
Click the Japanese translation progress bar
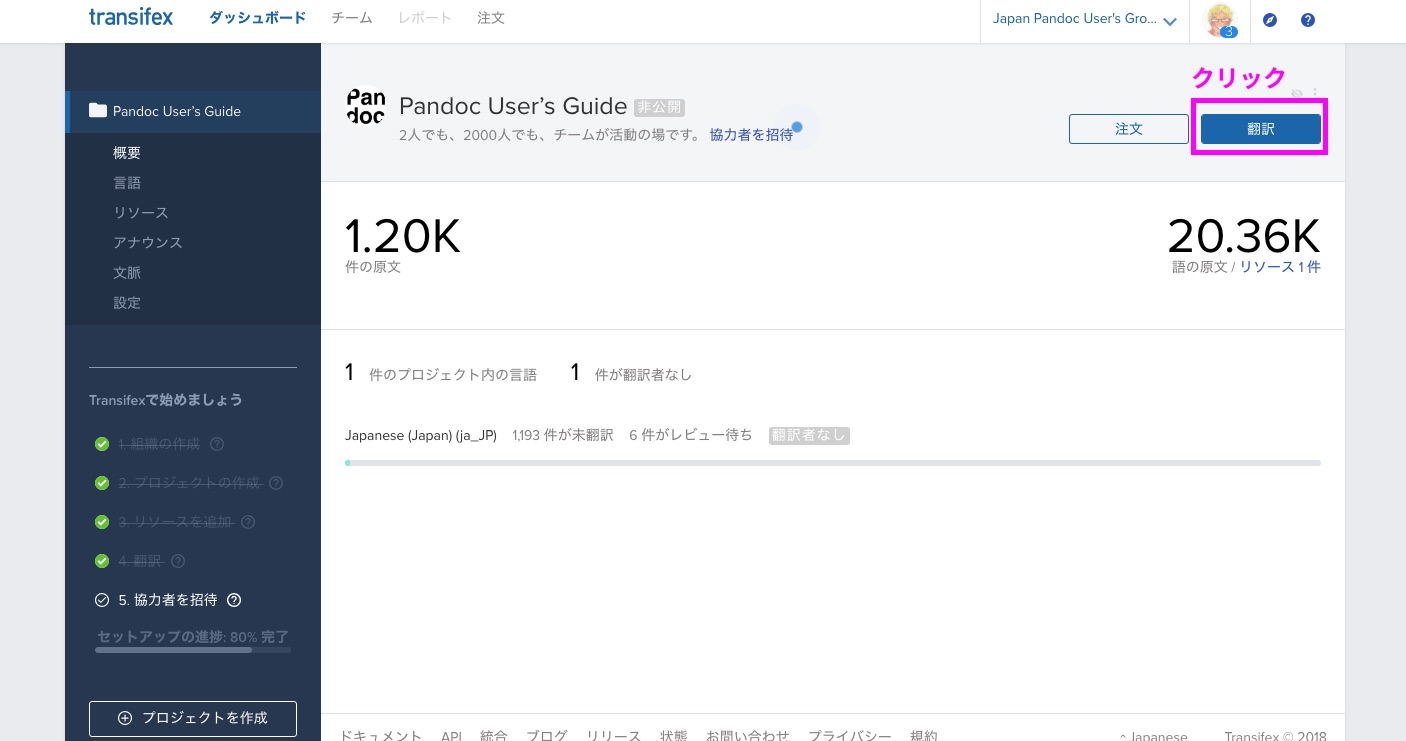[832, 463]
